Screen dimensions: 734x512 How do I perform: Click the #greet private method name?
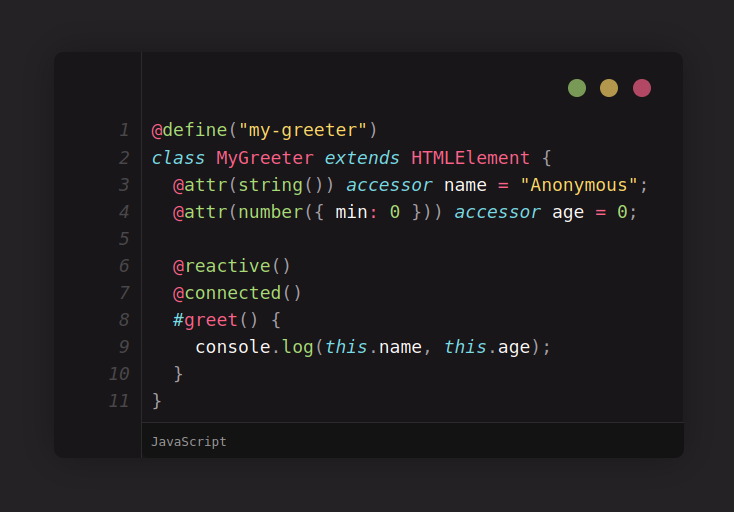pos(205,320)
